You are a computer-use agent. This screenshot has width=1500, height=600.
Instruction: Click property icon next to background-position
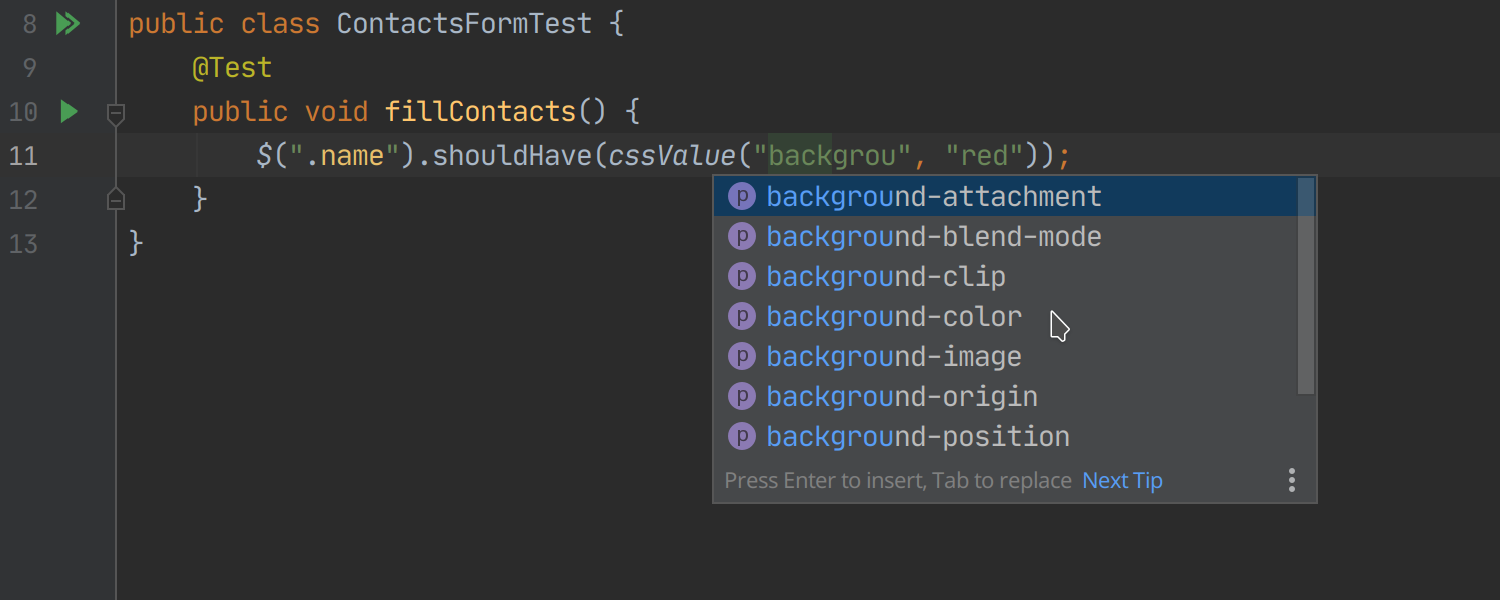coord(741,436)
